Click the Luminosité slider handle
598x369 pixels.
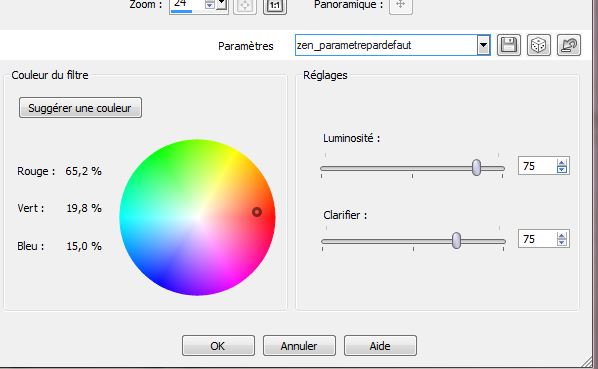click(x=476, y=167)
